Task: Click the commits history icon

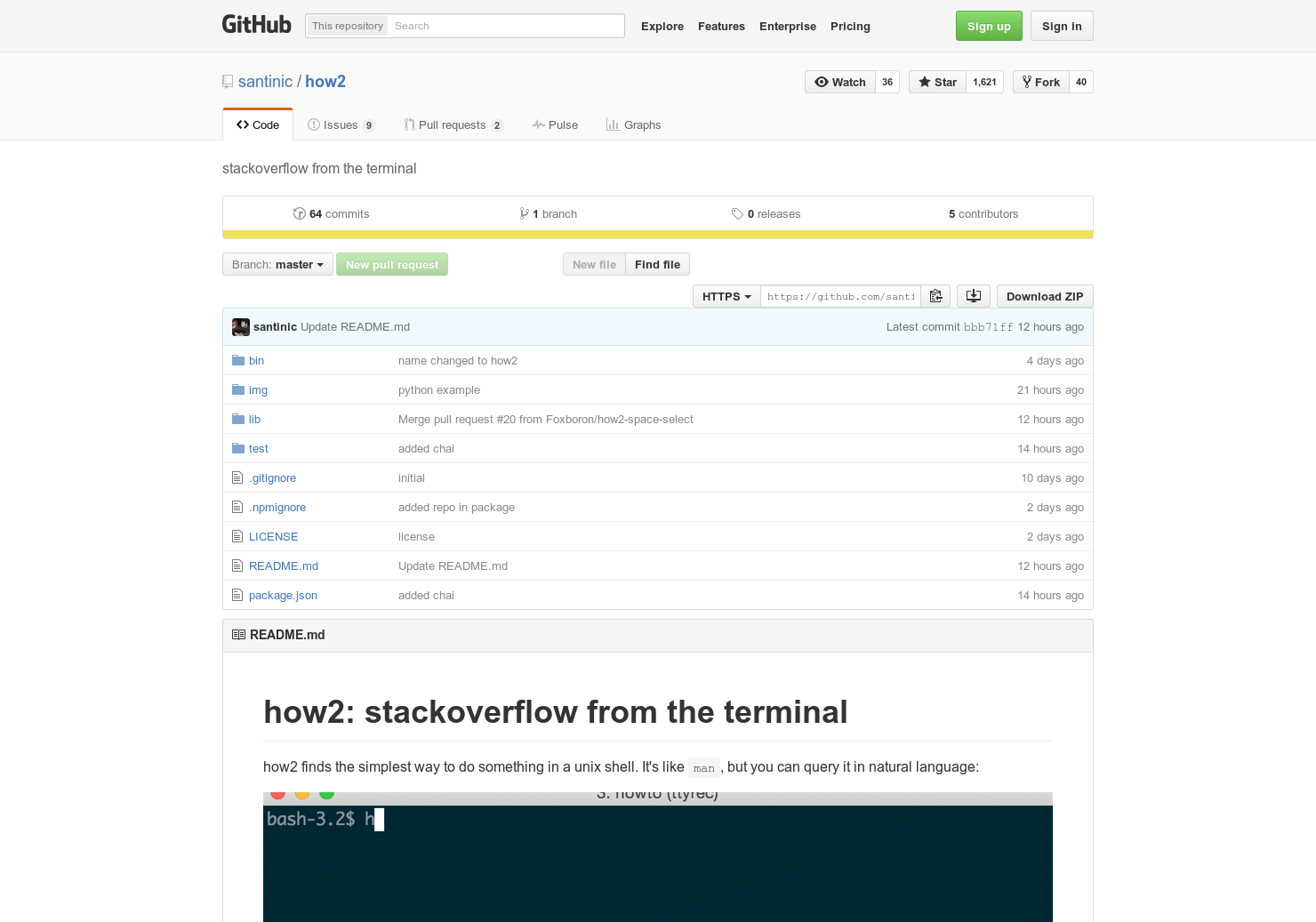Action: point(300,213)
